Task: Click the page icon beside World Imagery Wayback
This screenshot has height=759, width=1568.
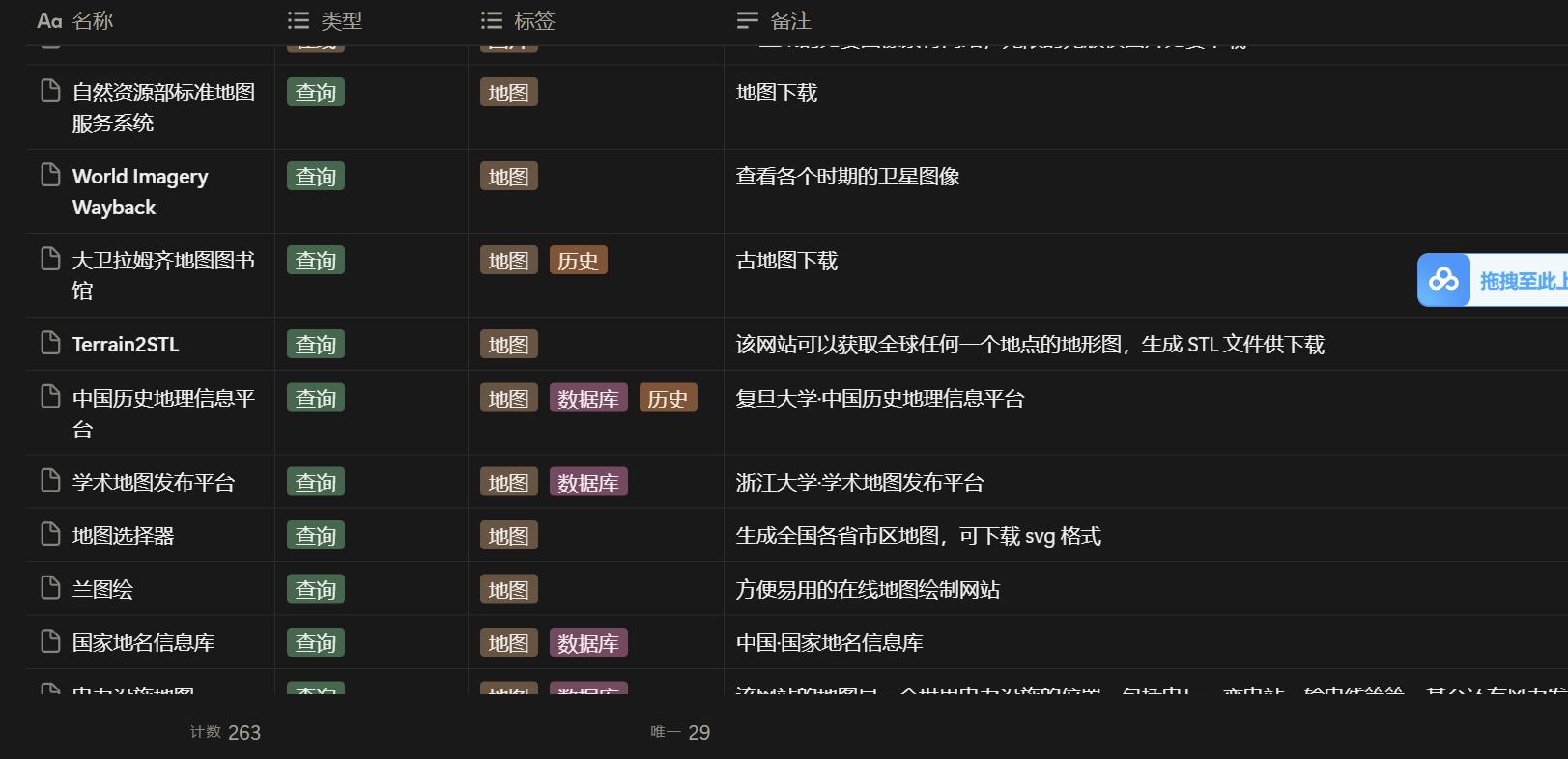Action: click(x=50, y=175)
